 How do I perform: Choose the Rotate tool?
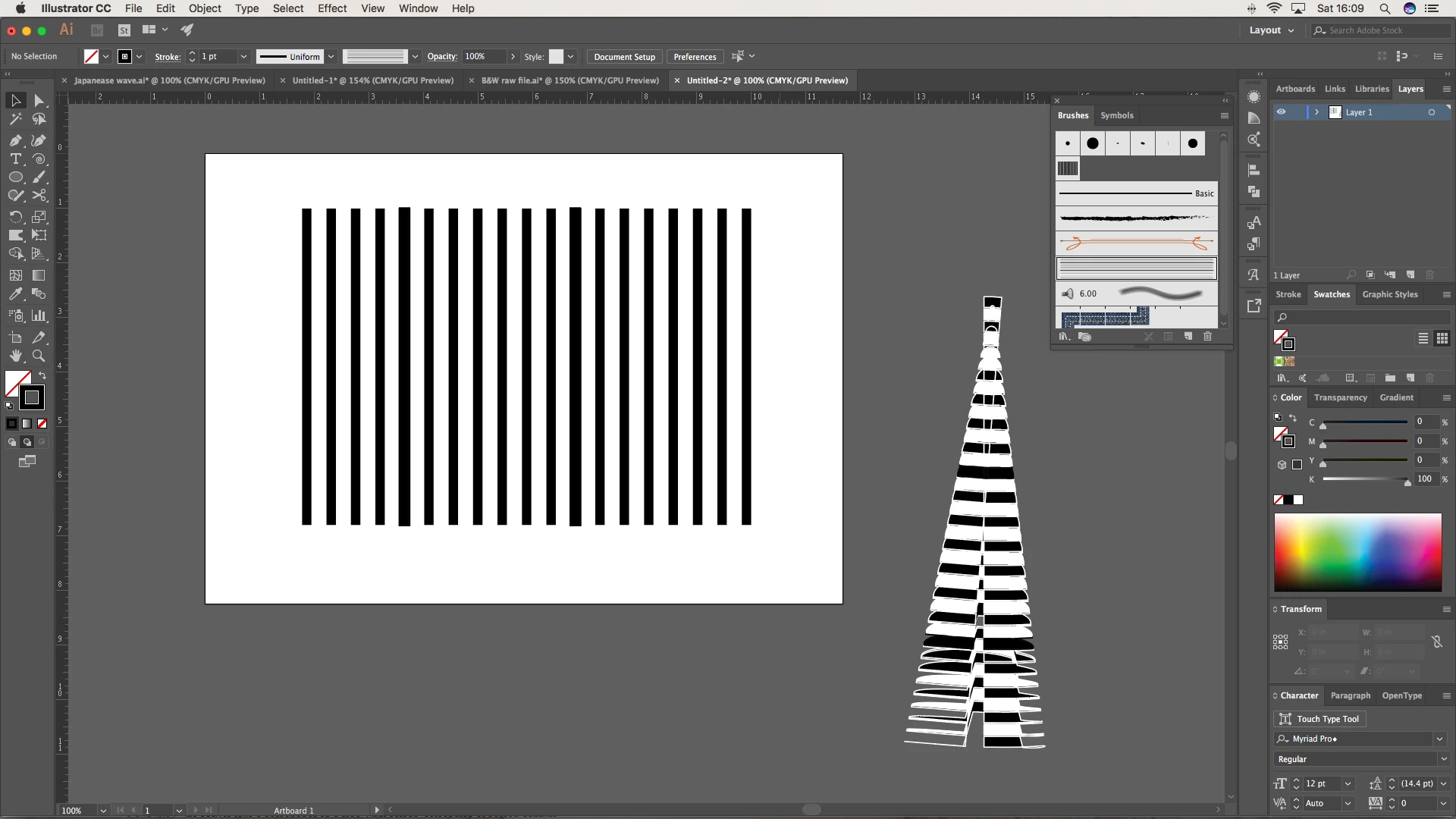(x=15, y=217)
